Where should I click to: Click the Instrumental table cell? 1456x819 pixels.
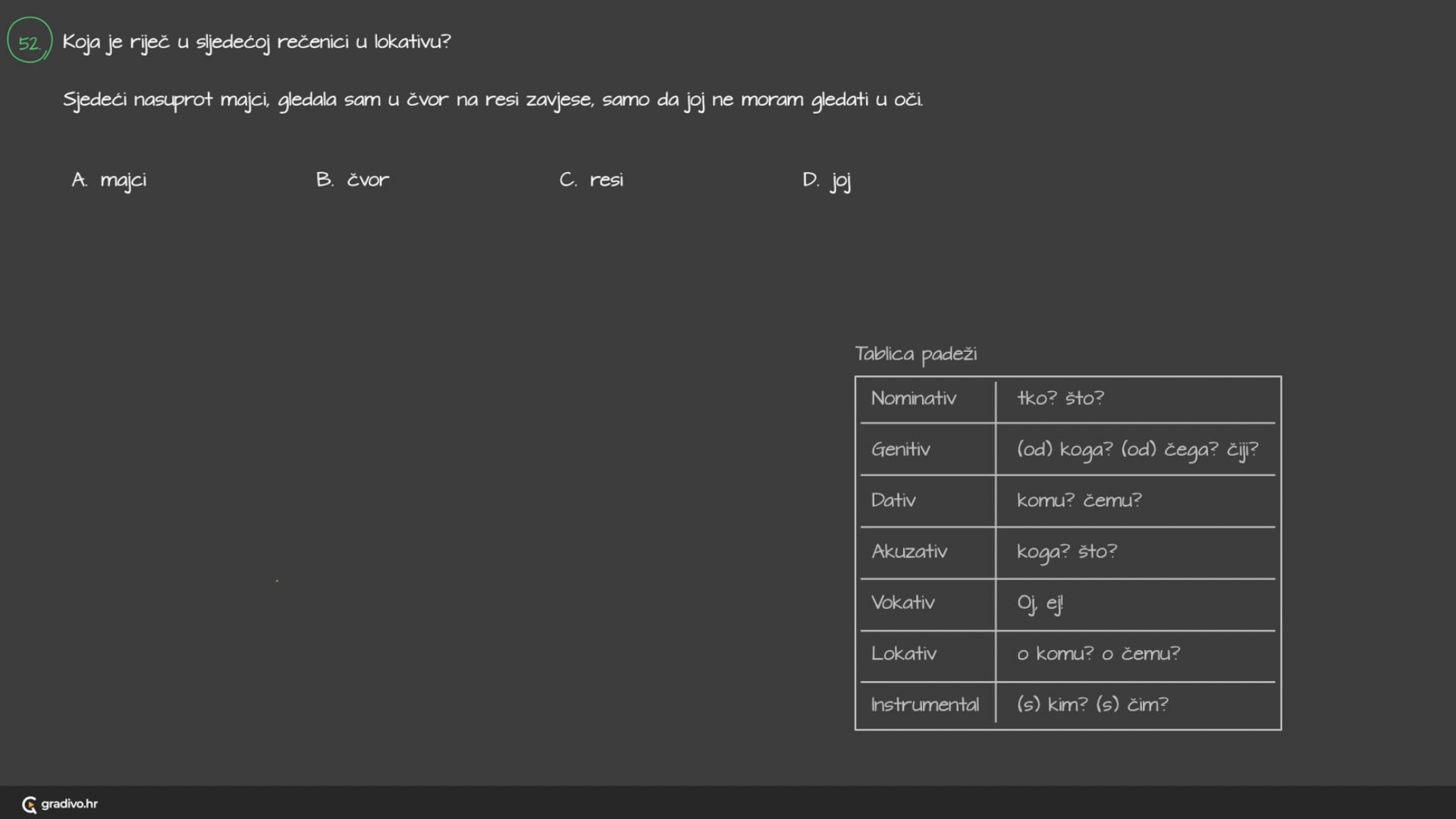click(x=924, y=704)
